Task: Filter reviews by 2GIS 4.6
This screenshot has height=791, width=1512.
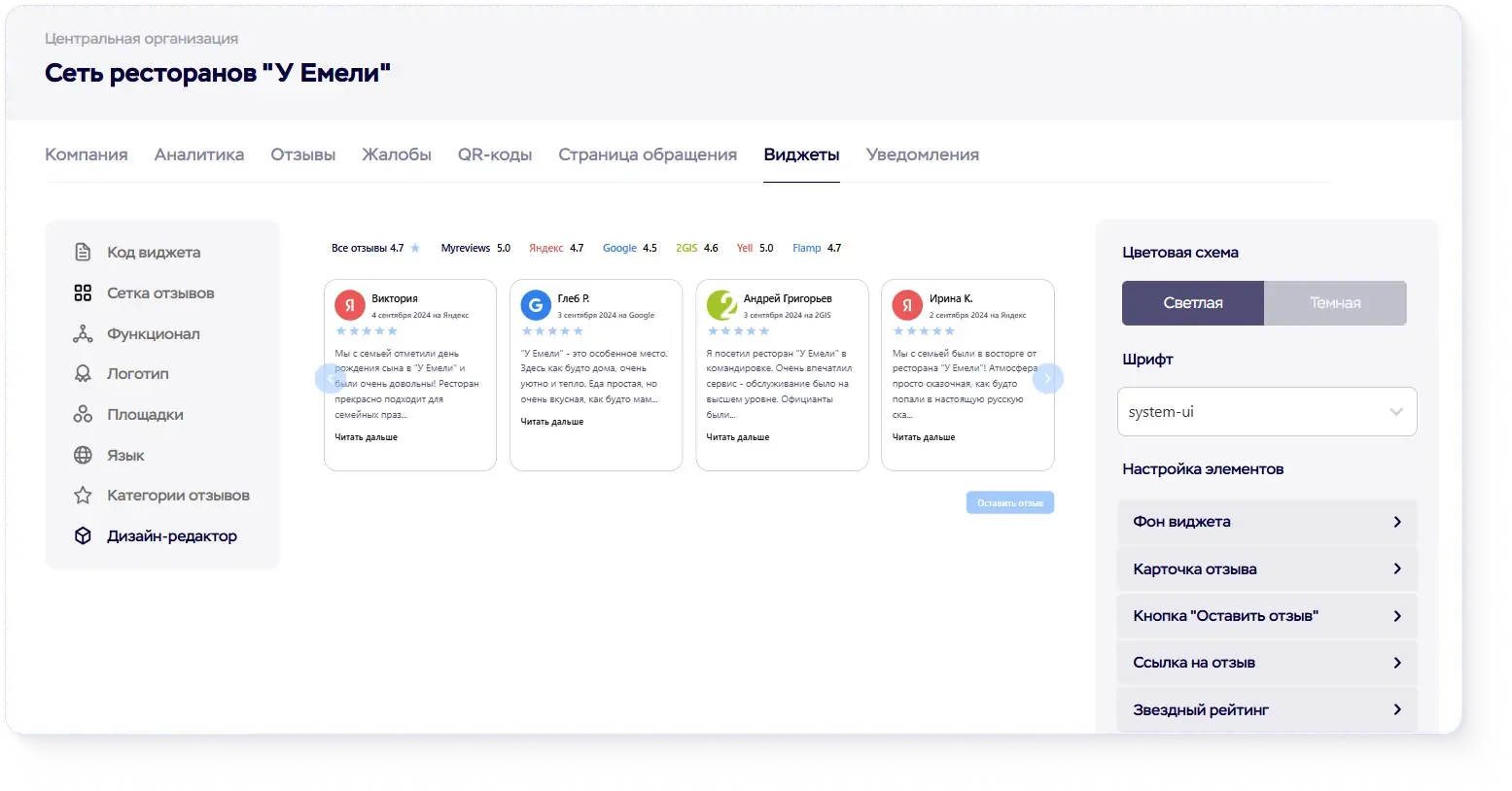Action: pyautogui.click(x=697, y=248)
